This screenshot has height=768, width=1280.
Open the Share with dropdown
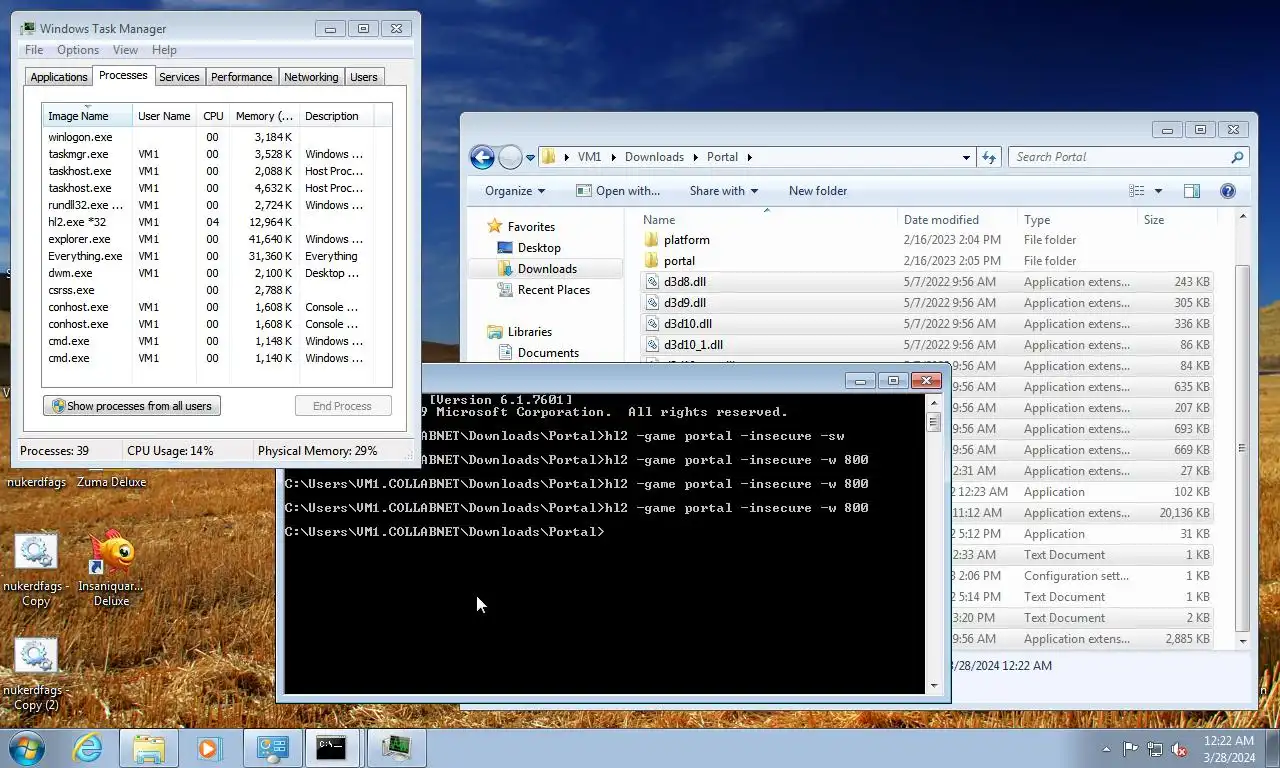click(723, 191)
